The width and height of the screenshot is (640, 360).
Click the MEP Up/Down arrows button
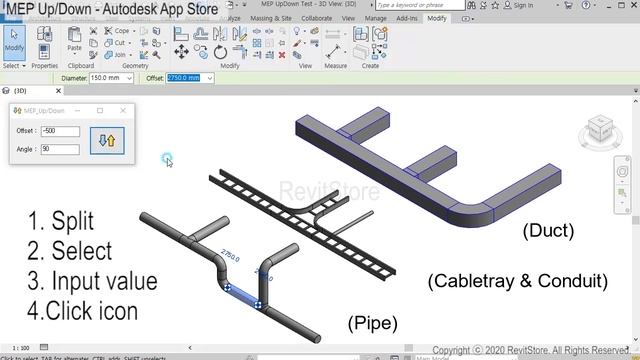107,140
